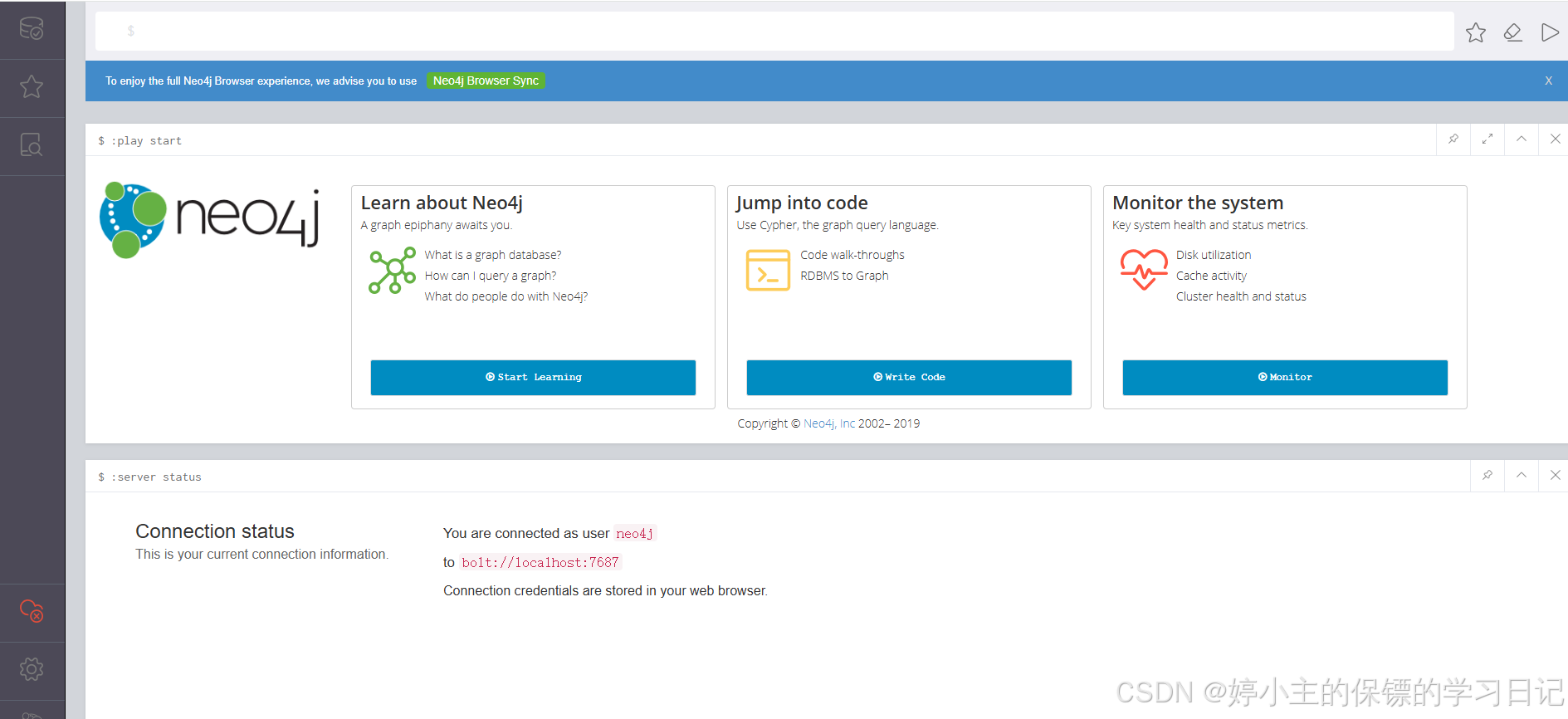Click the ":server status" command text
The width and height of the screenshot is (1568, 719).
[x=156, y=477]
